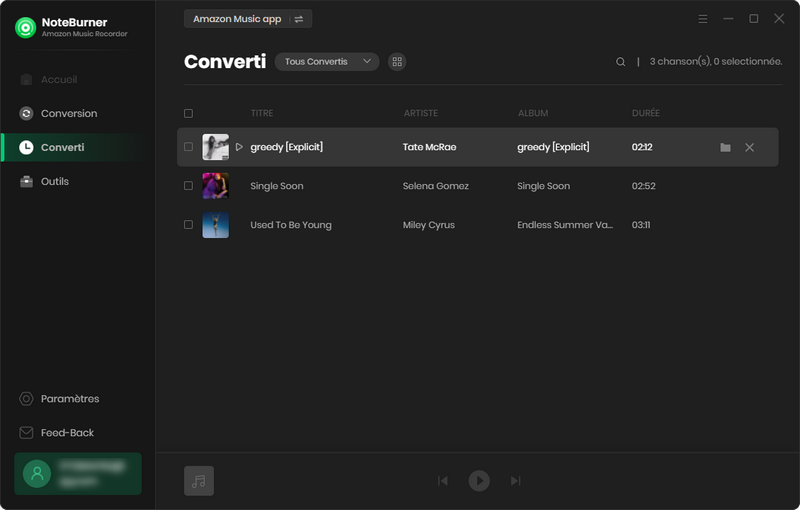Click the 02:52 duration value
The image size is (800, 510).
tap(643, 186)
